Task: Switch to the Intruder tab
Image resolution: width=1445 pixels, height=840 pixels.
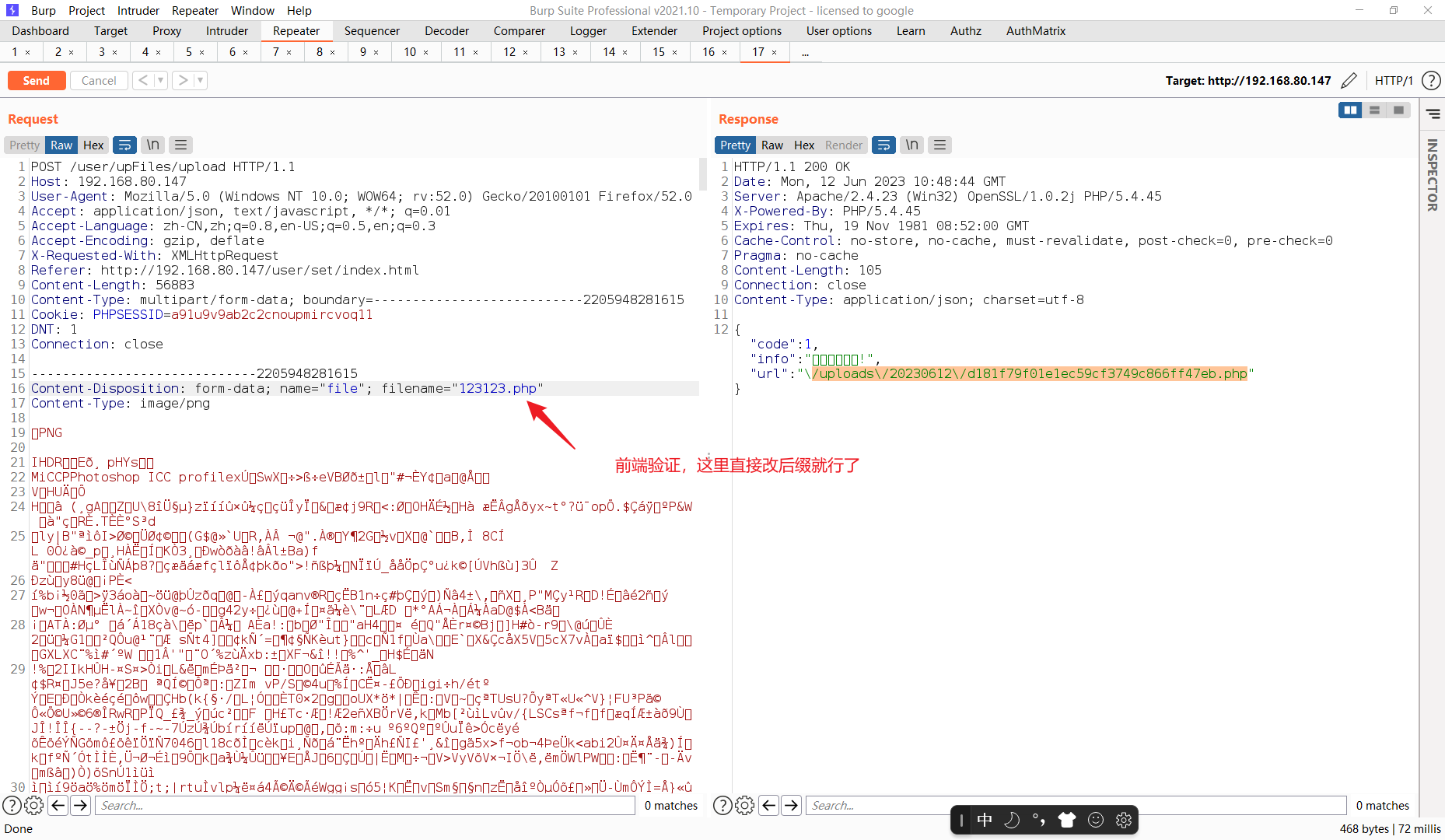Action: tap(226, 31)
